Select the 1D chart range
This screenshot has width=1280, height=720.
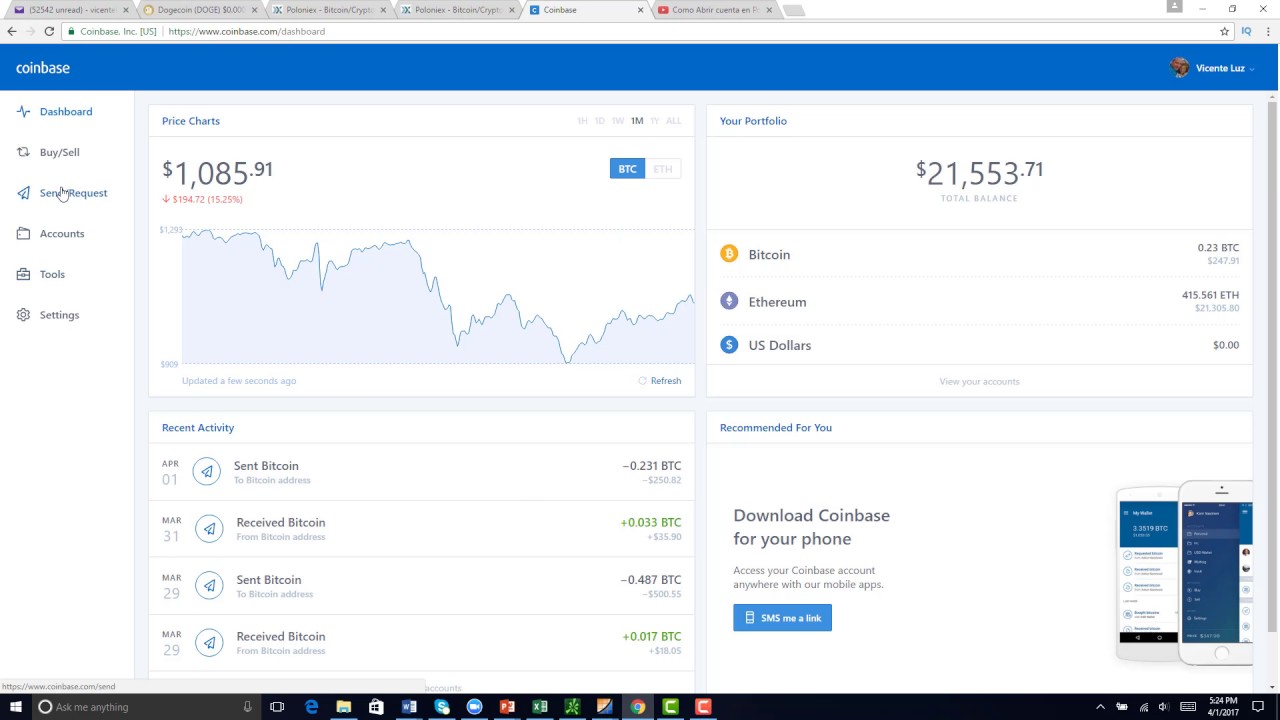tap(600, 121)
